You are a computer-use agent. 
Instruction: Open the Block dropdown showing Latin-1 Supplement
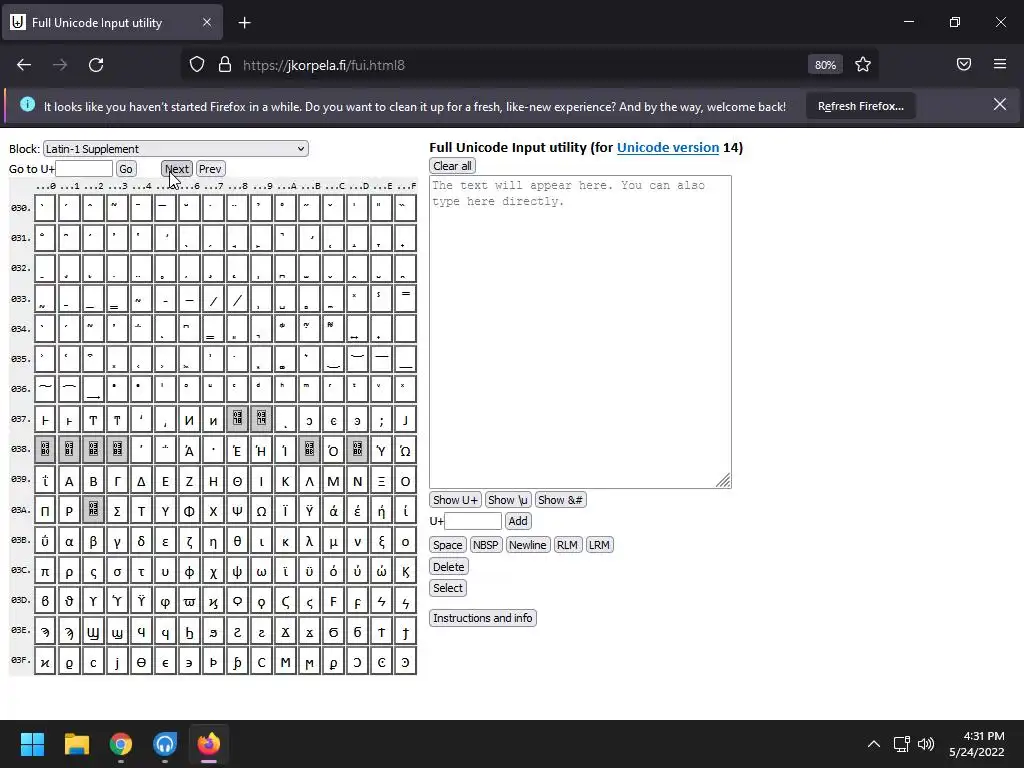[176, 149]
